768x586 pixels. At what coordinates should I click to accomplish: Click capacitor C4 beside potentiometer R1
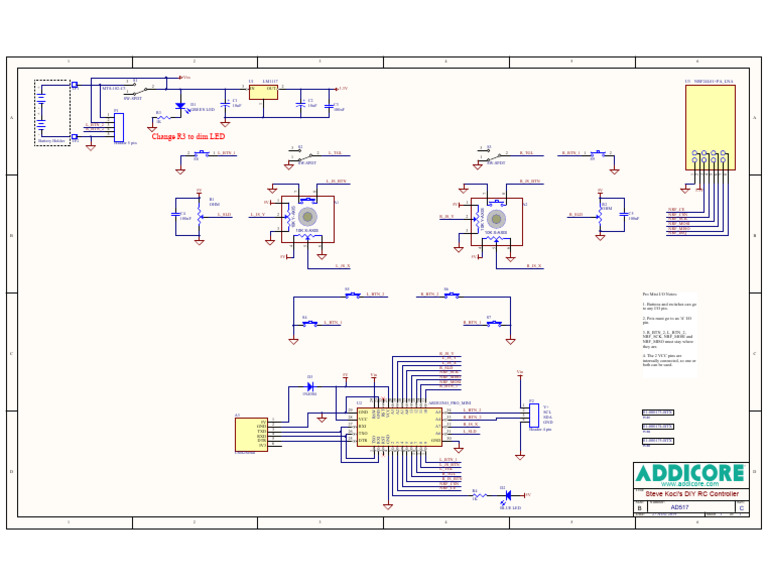[175, 215]
